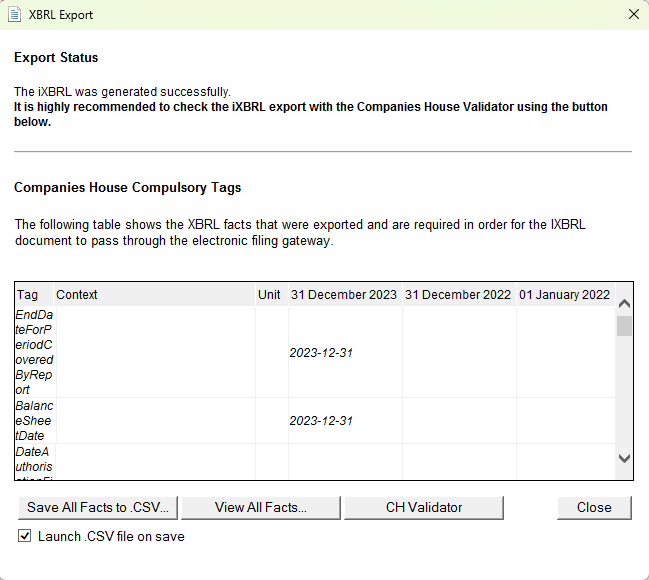Close the XBRL Export dialog window
Viewport: 649px width, 580px height.
(x=634, y=14)
